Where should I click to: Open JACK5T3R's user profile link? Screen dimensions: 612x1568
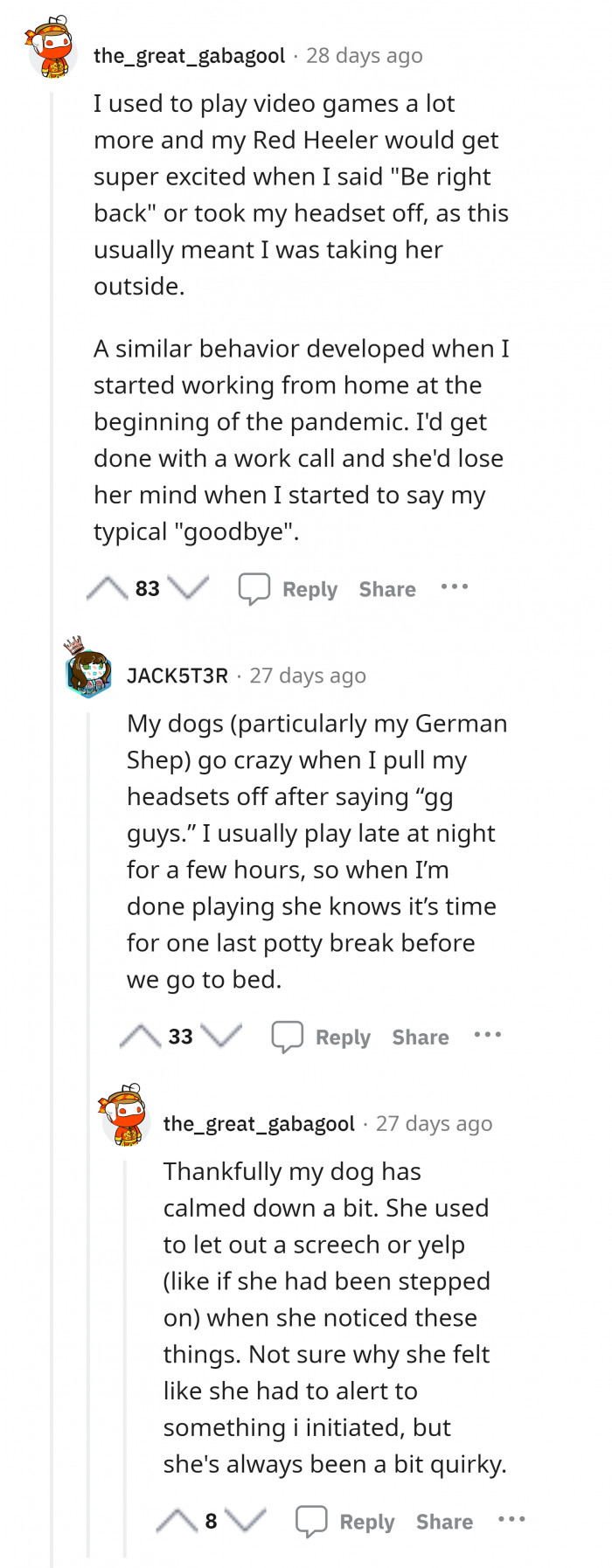click(177, 676)
